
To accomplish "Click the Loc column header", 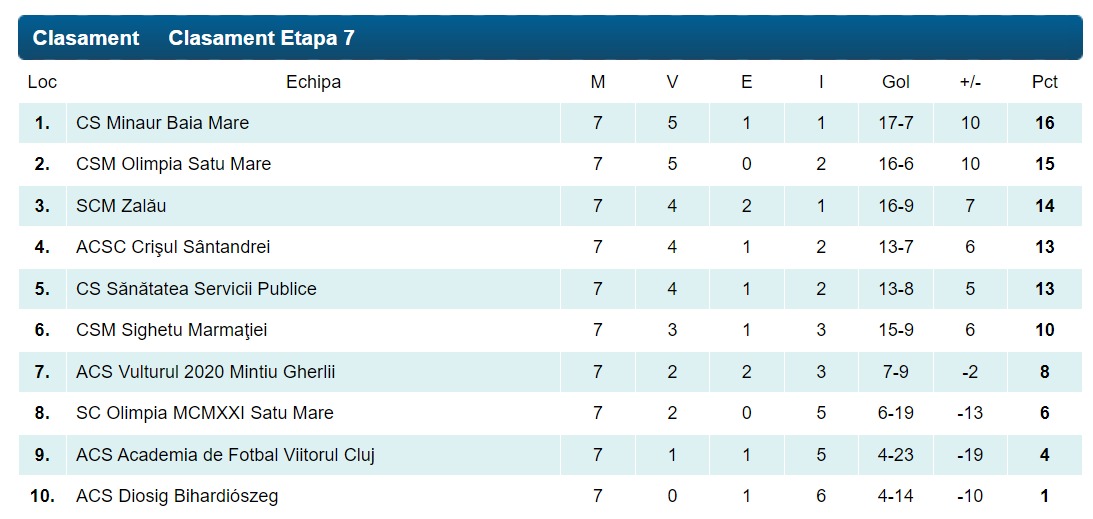I will point(42,82).
